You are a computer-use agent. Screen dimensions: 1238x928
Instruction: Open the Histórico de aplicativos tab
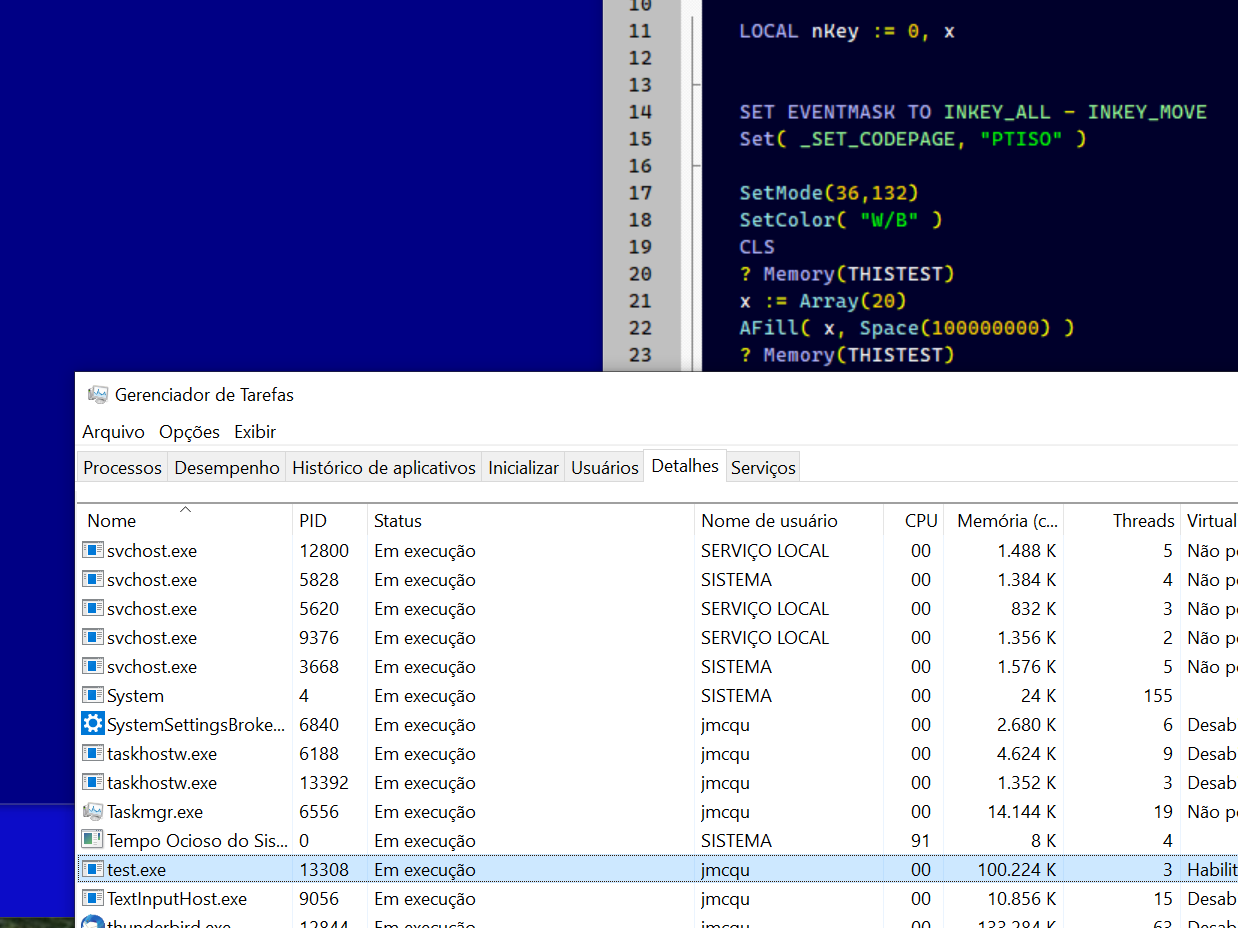(x=384, y=468)
